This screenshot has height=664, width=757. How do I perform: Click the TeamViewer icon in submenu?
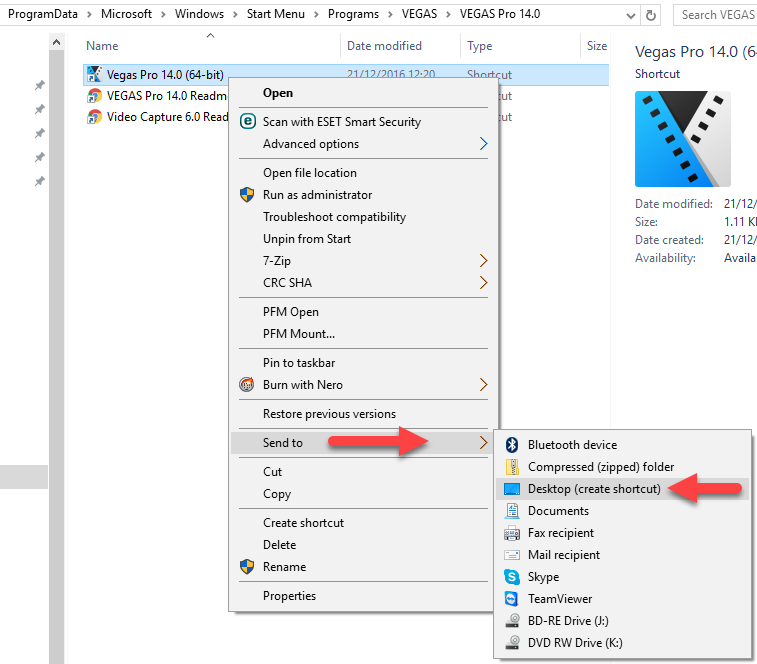click(x=512, y=599)
